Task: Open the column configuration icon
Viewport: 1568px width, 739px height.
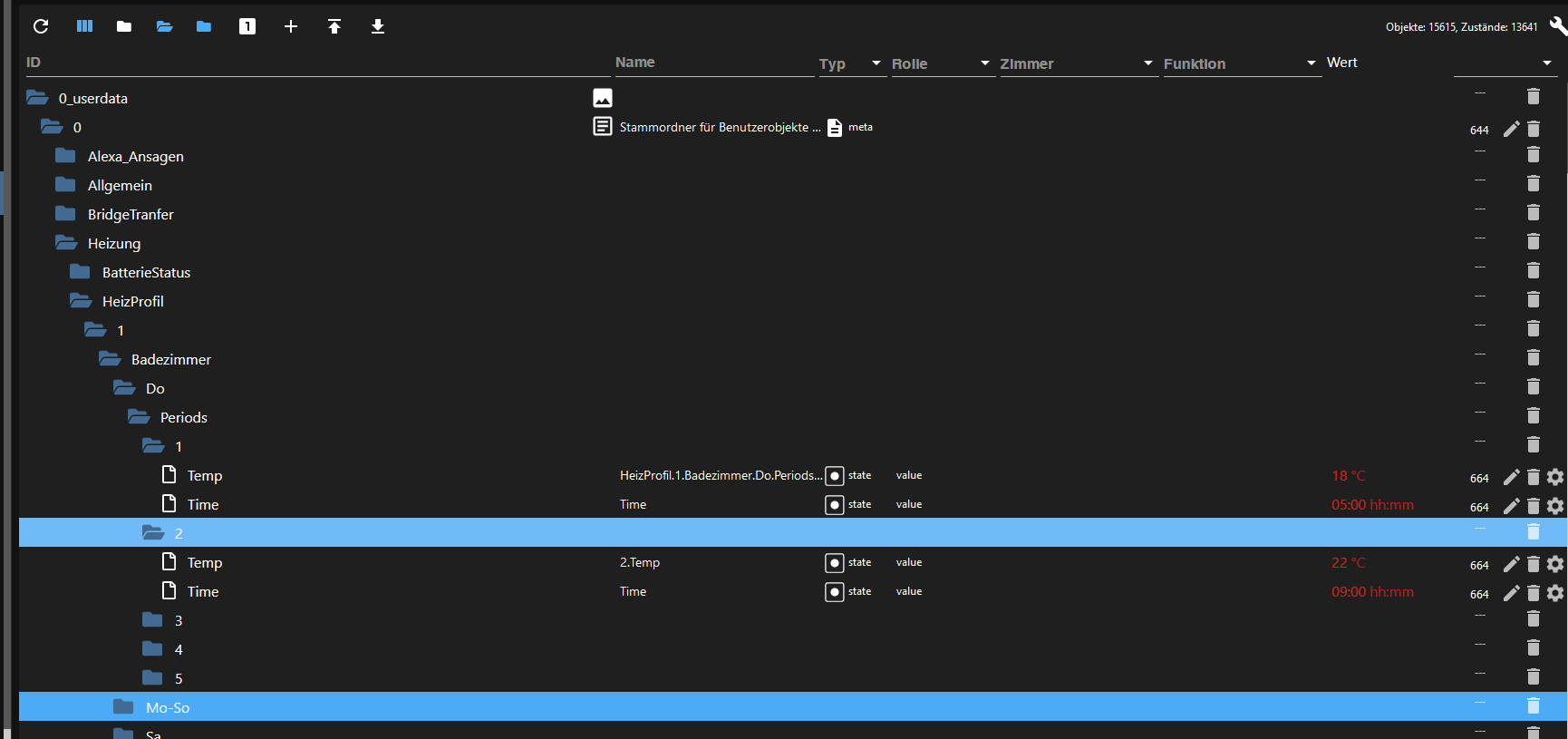Action: coord(84,26)
